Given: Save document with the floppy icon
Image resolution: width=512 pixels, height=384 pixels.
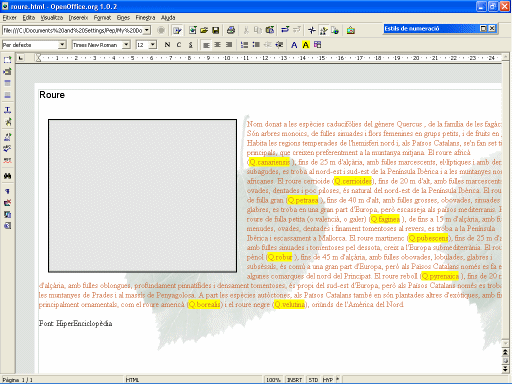Looking at the screenshot, I should click(216, 30).
